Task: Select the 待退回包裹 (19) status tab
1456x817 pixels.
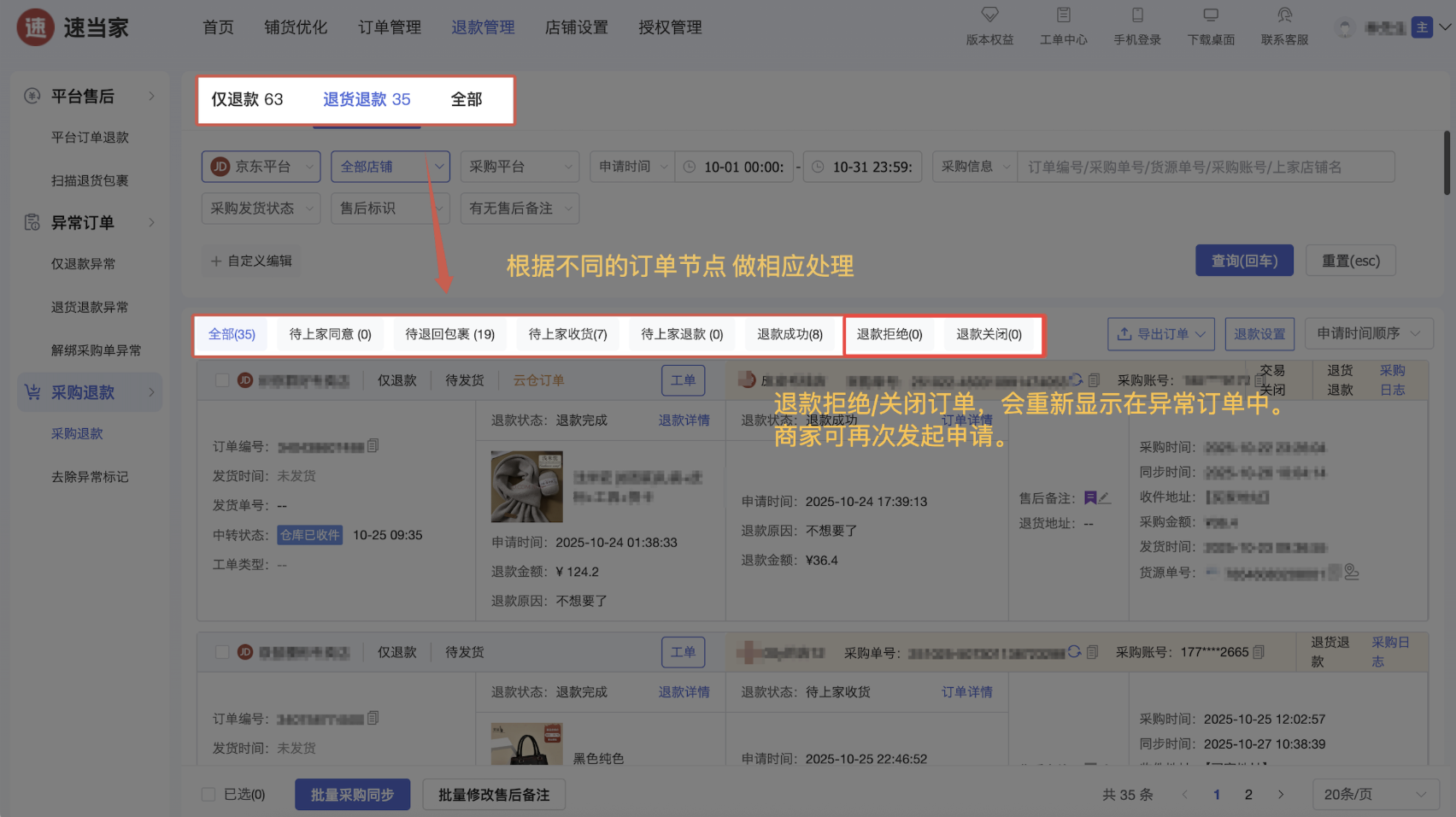Action: 449,334
